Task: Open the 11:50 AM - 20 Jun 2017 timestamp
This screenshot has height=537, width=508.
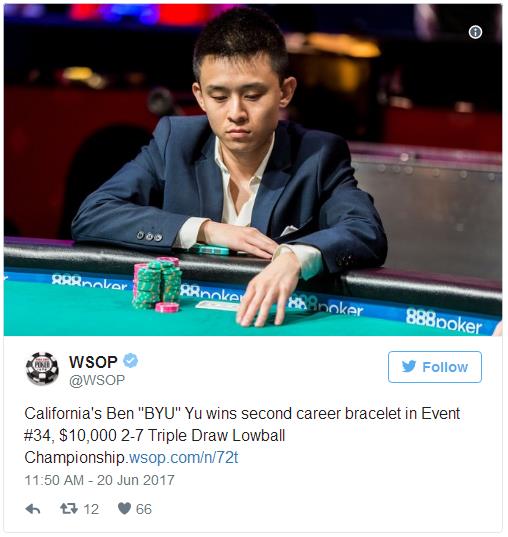Action: coord(99,480)
